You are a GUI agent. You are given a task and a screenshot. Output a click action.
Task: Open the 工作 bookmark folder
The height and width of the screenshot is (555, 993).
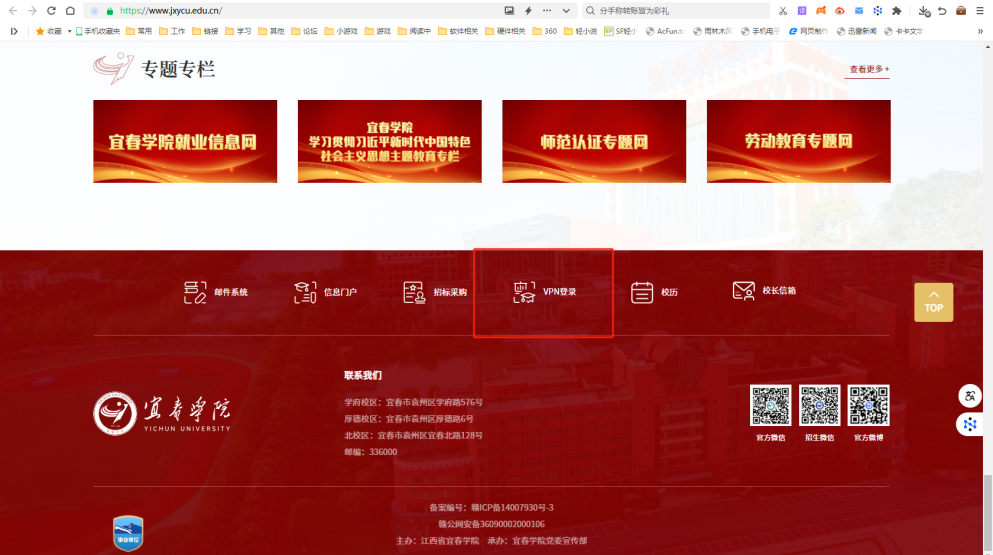click(172, 31)
